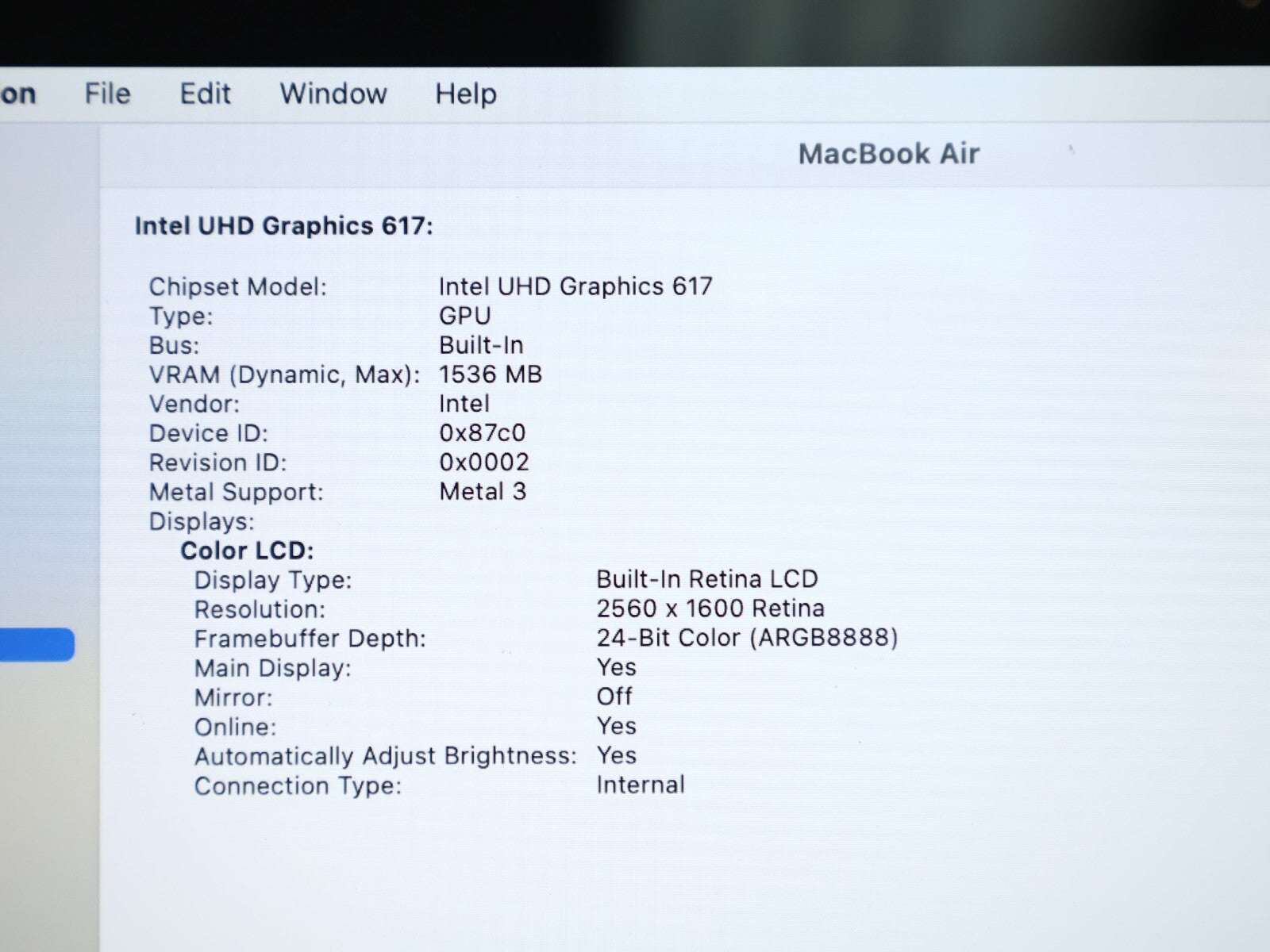Click the Framebuffer Depth value 24-Bit Color
Screen dimensions: 1270x952
(x=747, y=637)
